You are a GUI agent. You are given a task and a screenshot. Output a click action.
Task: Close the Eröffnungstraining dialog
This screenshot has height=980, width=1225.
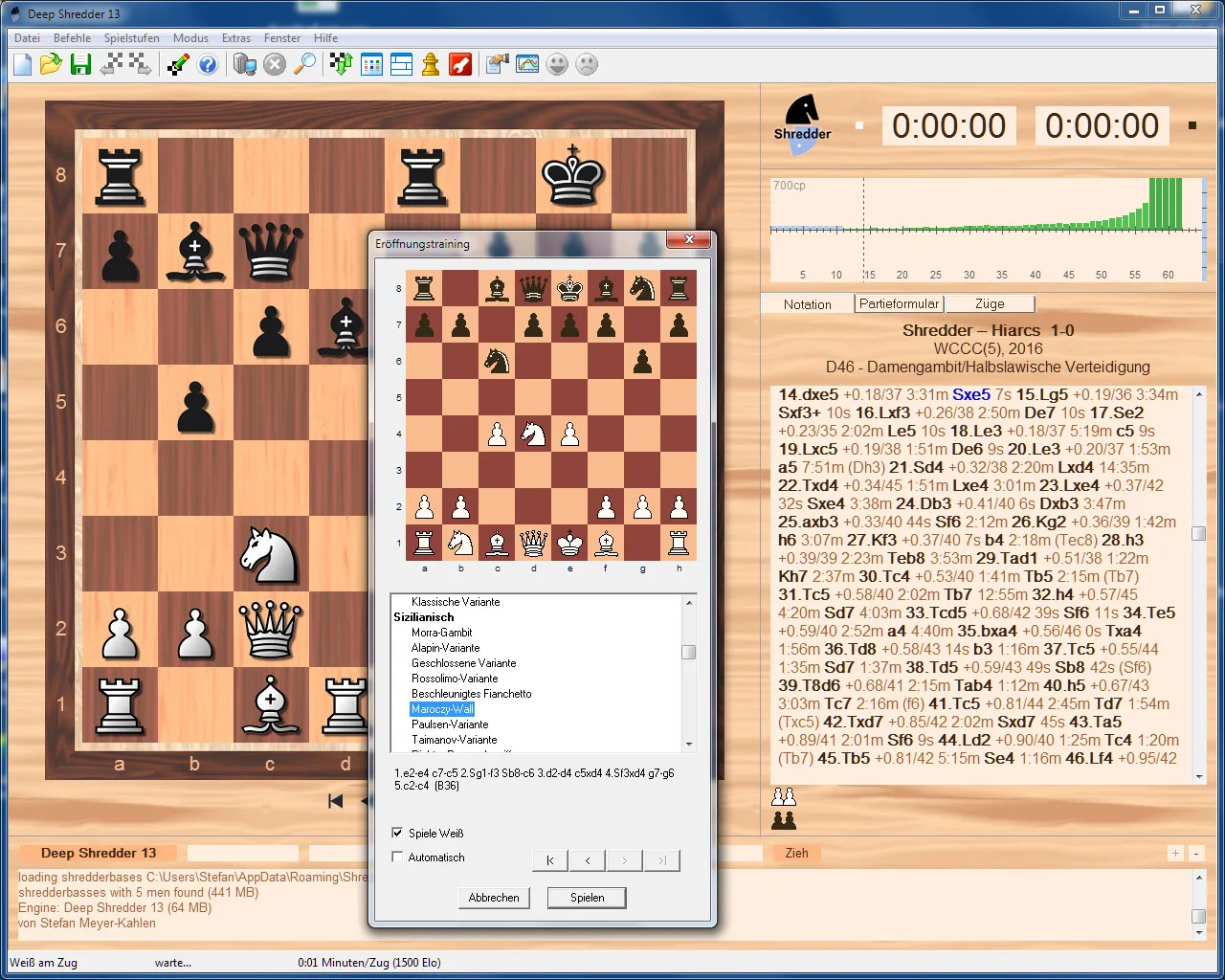coord(689,240)
